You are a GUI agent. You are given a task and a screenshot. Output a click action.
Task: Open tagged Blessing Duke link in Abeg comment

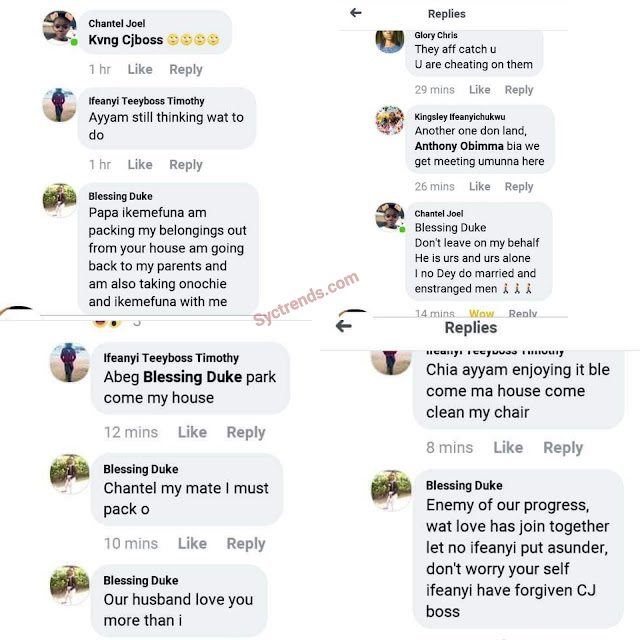click(193, 377)
